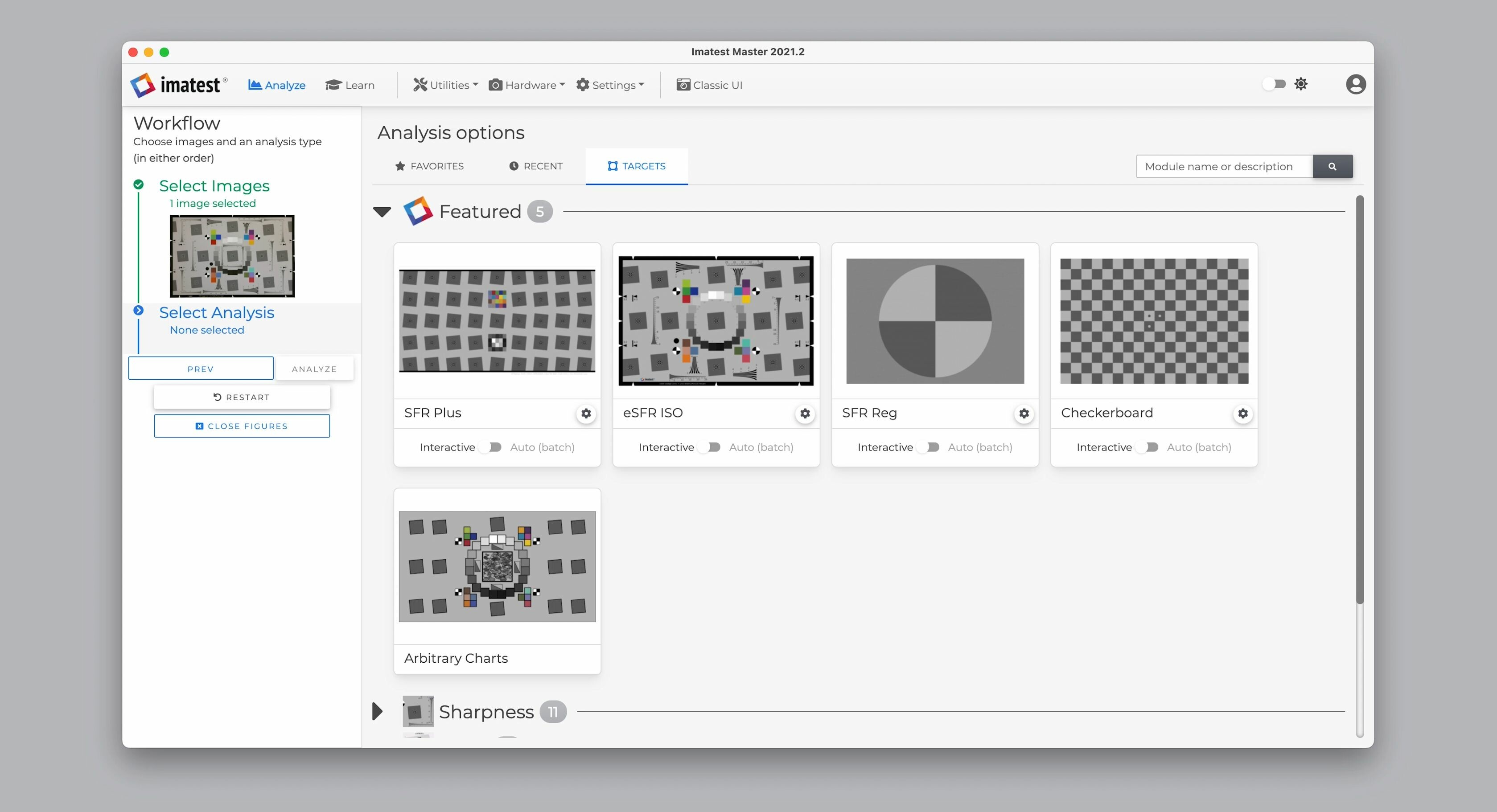Select the eSFR ISO analysis thumbnail
The image size is (1497, 812).
(x=716, y=321)
